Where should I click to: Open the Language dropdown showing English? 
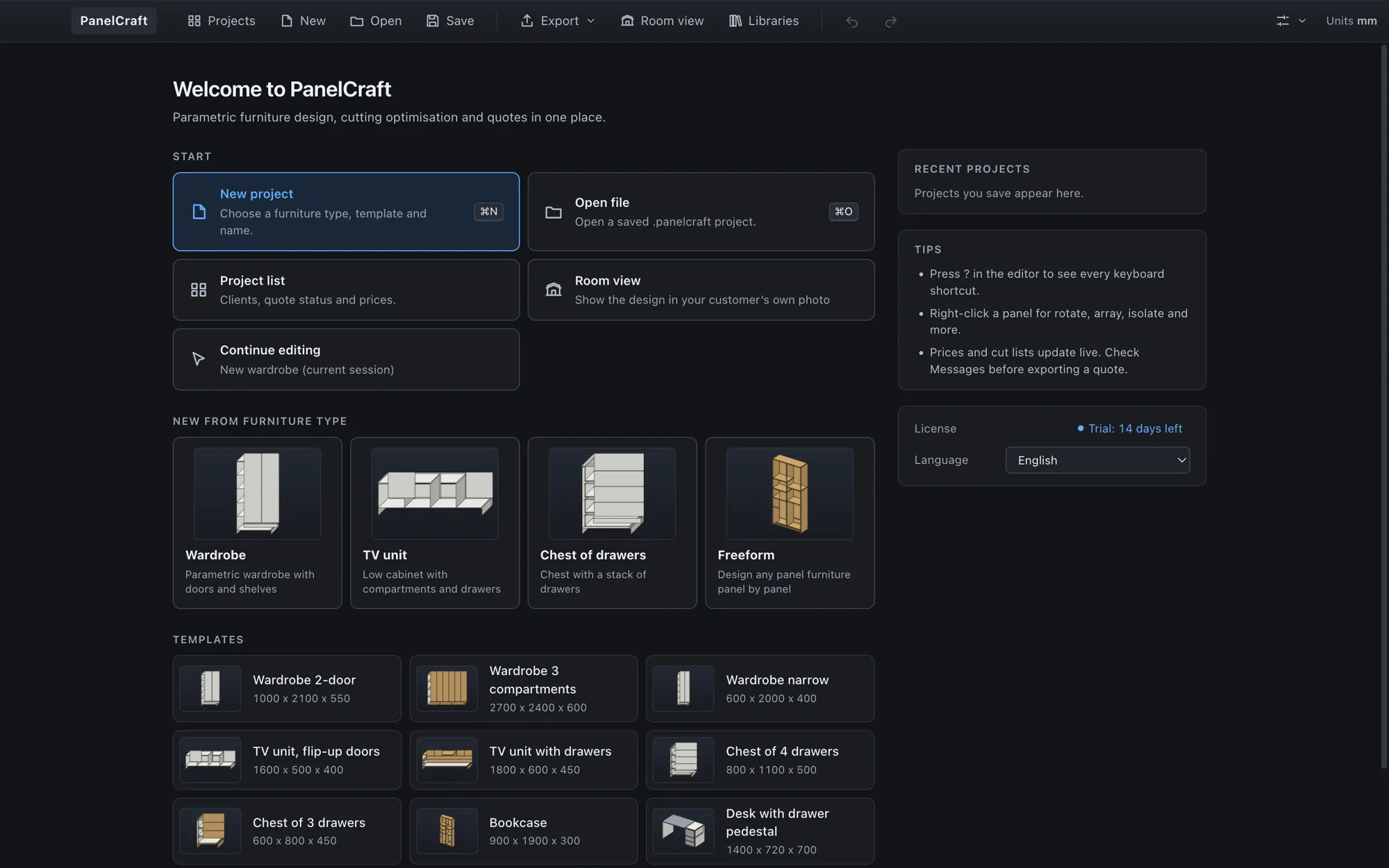click(1097, 460)
